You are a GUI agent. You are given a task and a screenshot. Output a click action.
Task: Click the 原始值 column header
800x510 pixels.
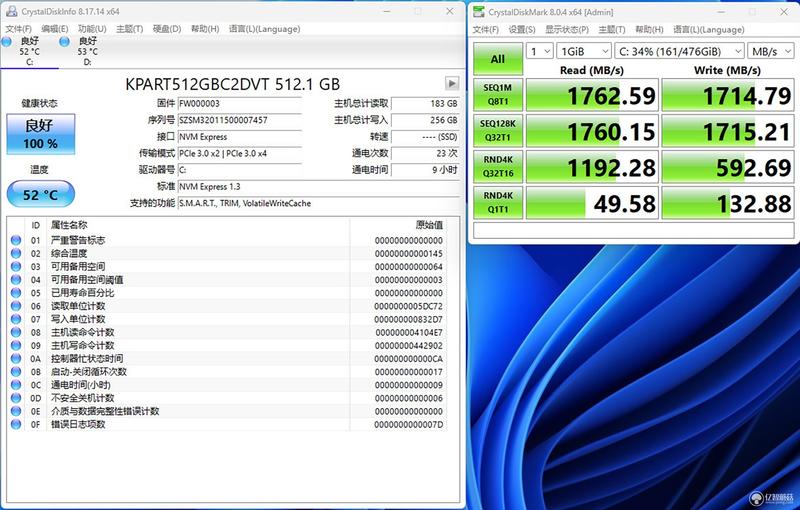[429, 225]
